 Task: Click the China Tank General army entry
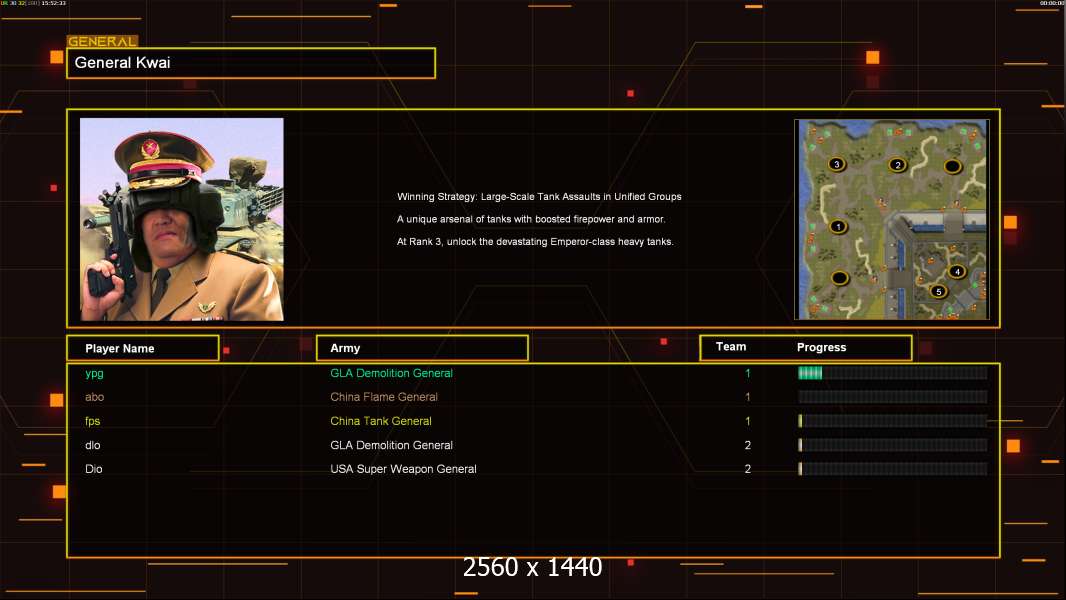(x=381, y=421)
